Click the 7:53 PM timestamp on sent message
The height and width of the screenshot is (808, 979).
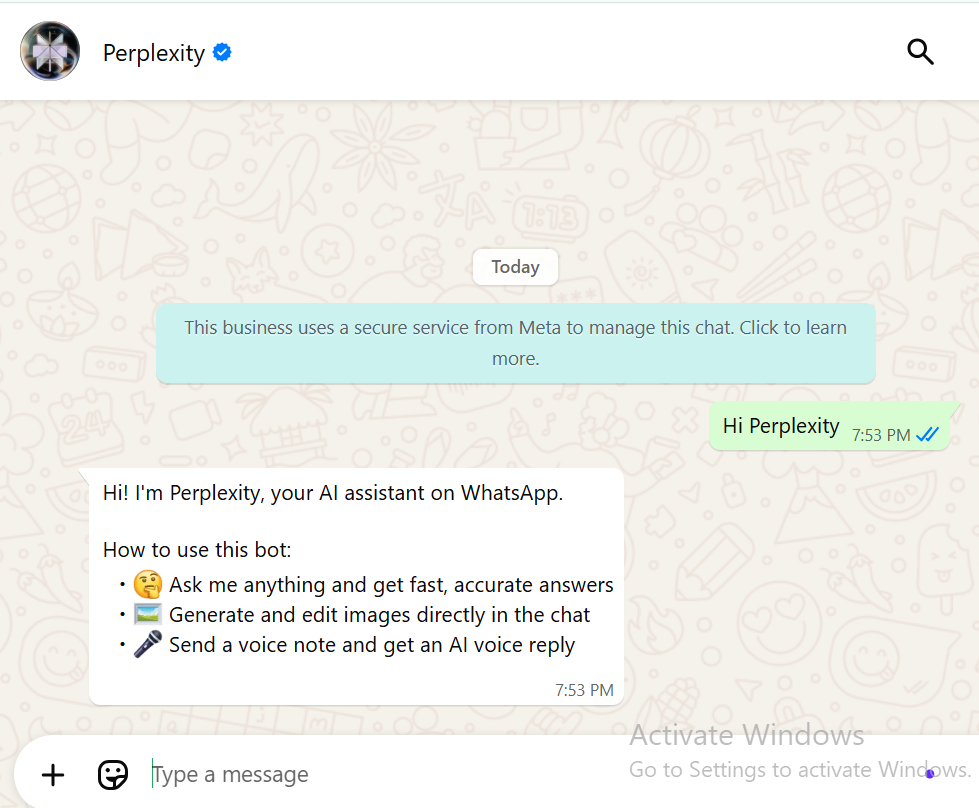tap(881, 435)
